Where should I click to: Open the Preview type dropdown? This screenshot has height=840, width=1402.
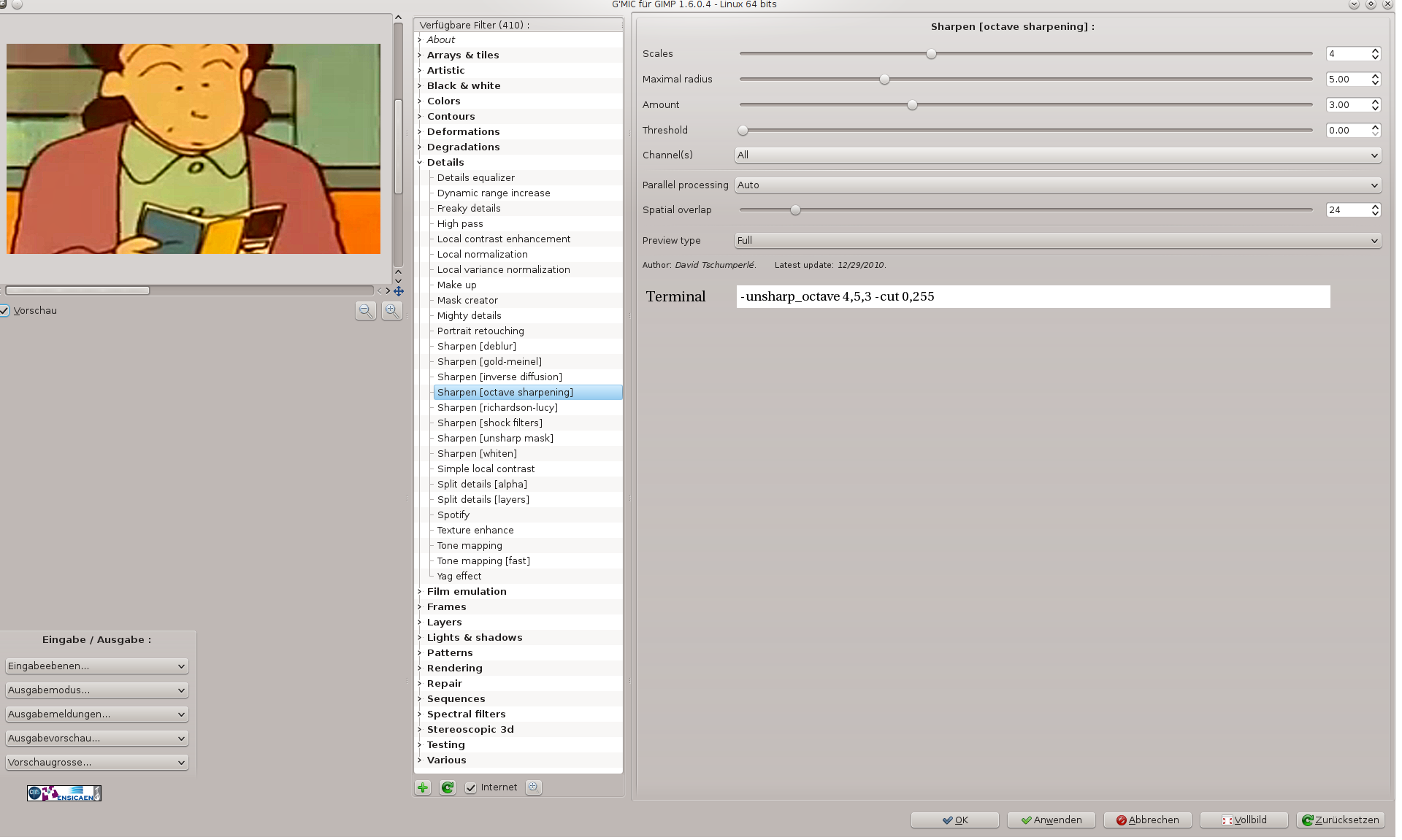click(x=1058, y=241)
